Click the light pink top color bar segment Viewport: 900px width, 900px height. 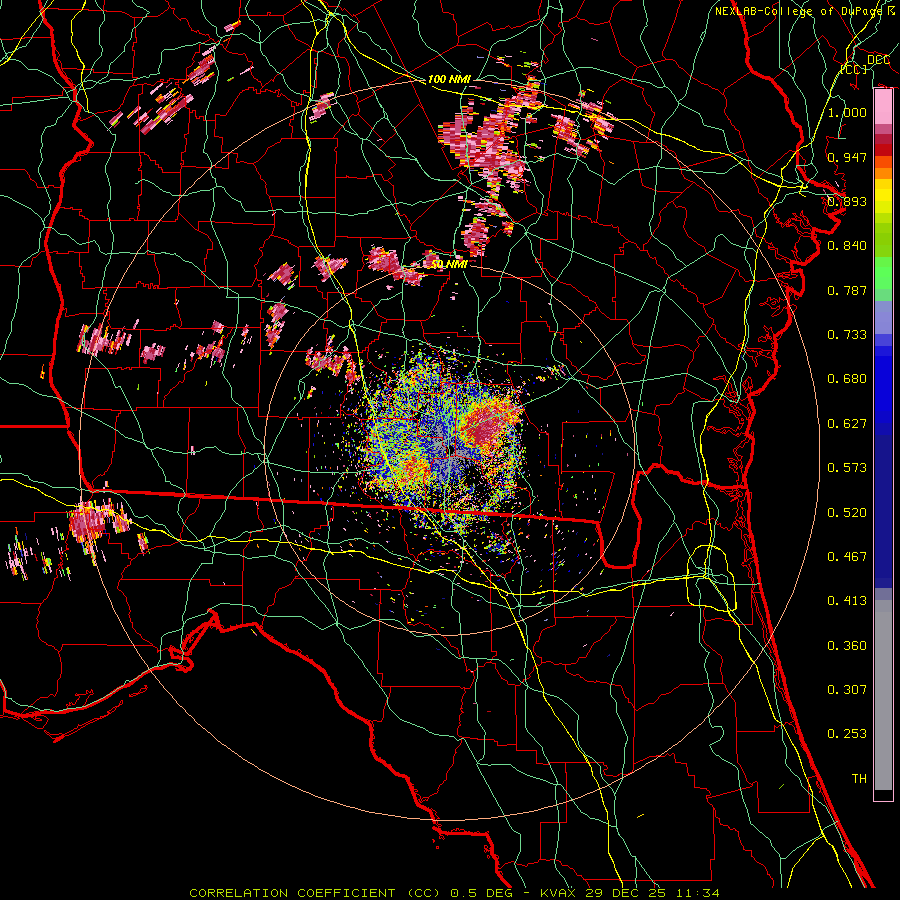(883, 107)
